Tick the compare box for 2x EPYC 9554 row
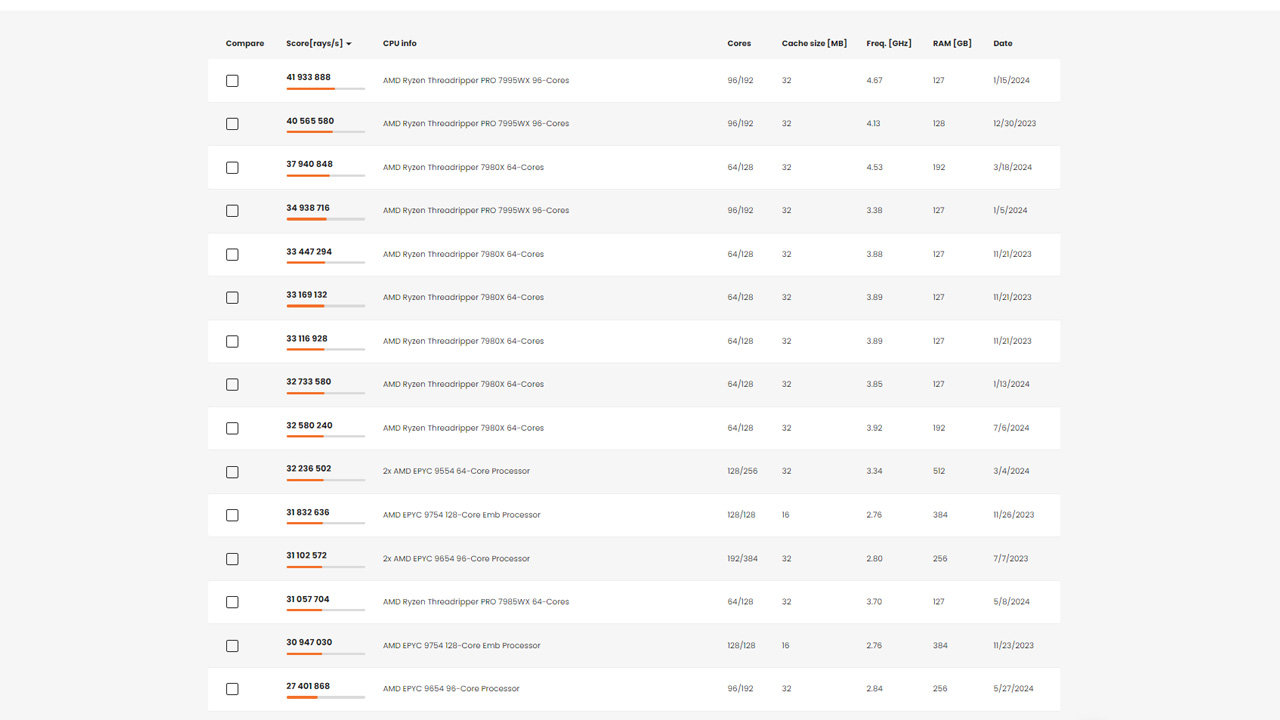Image resolution: width=1280 pixels, height=720 pixels. point(232,472)
